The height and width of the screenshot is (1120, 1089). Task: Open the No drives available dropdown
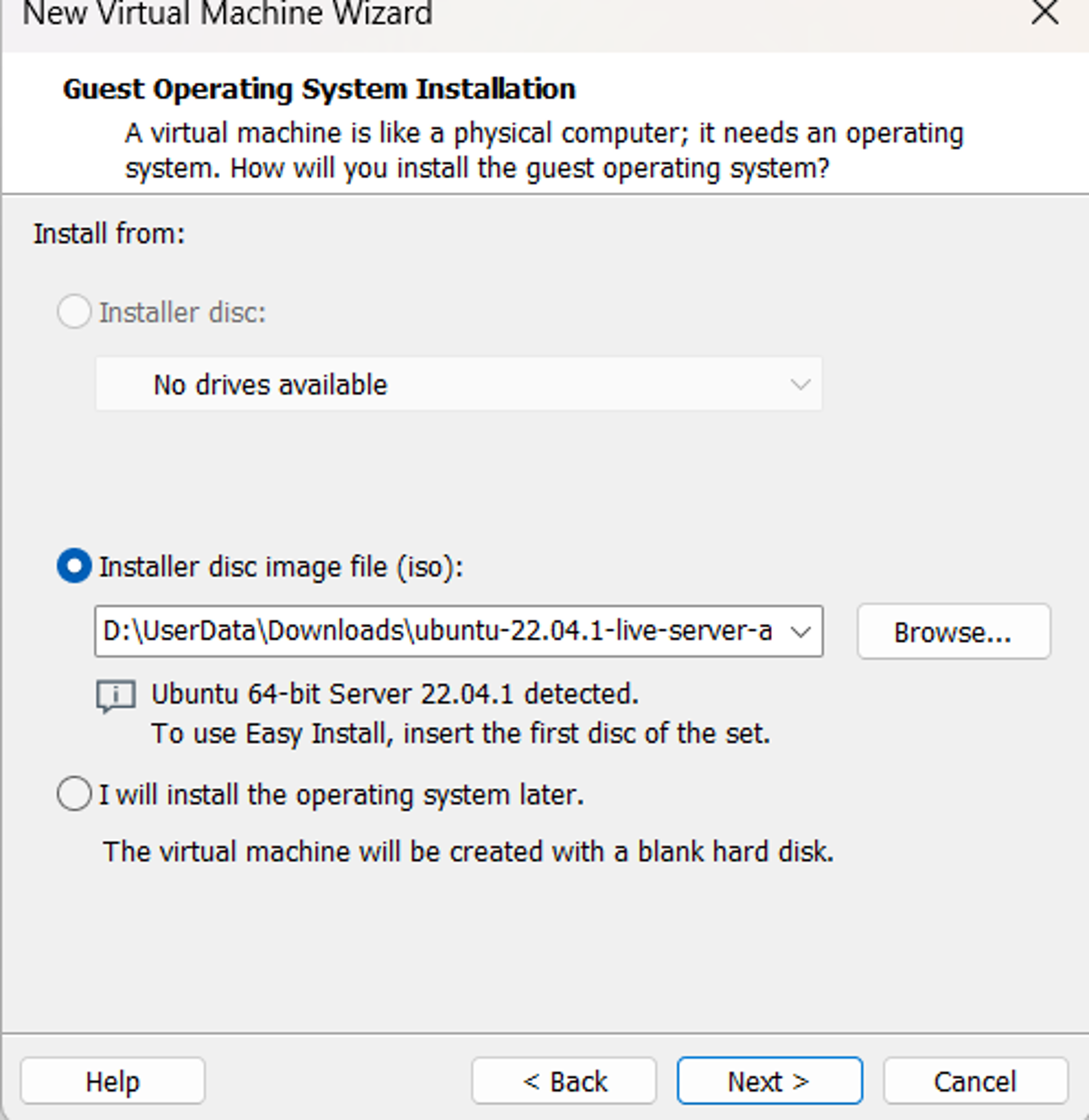pyautogui.click(x=459, y=384)
